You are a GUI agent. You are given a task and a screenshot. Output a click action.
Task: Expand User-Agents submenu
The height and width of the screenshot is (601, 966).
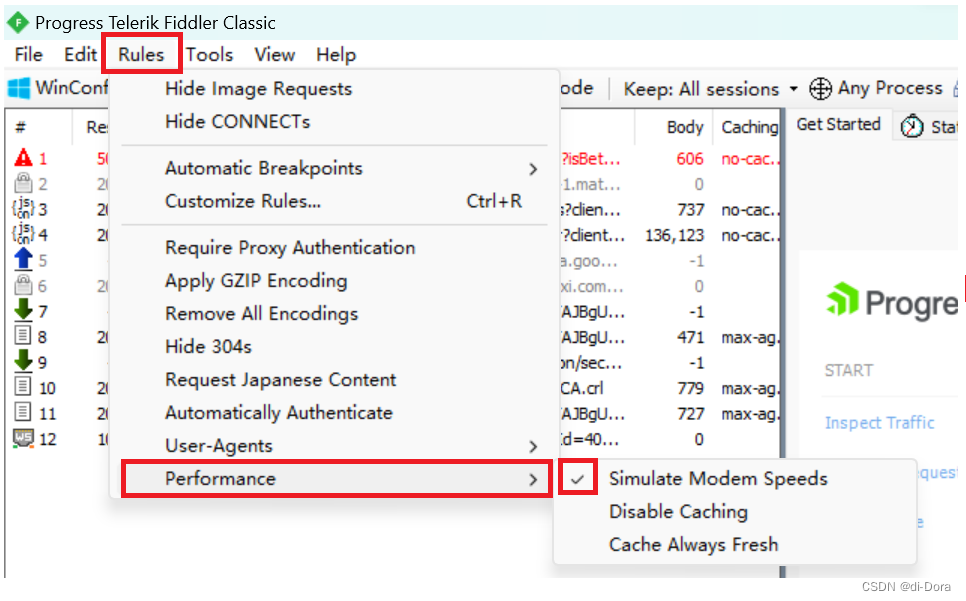pyautogui.click(x=335, y=446)
